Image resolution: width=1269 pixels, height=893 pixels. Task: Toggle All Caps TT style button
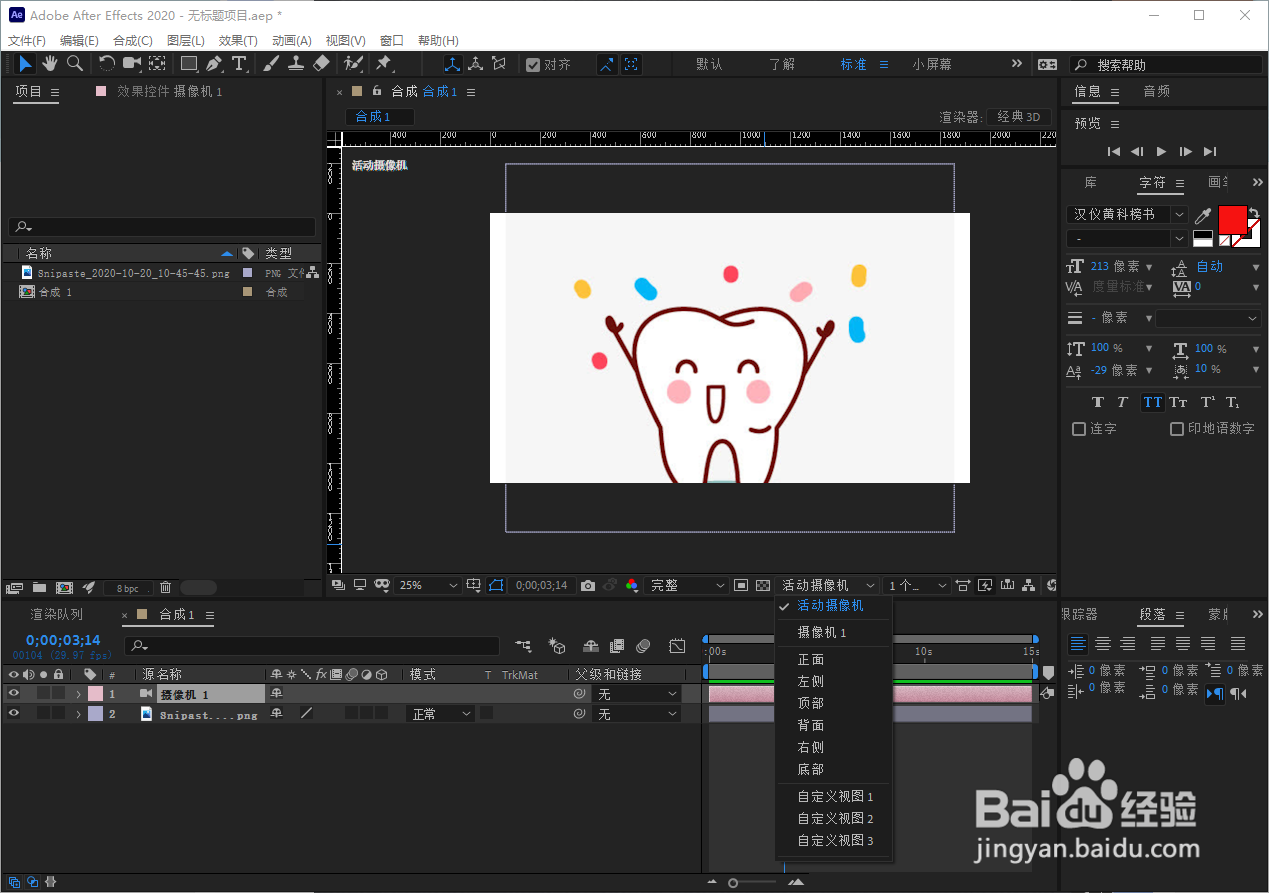(x=1153, y=402)
